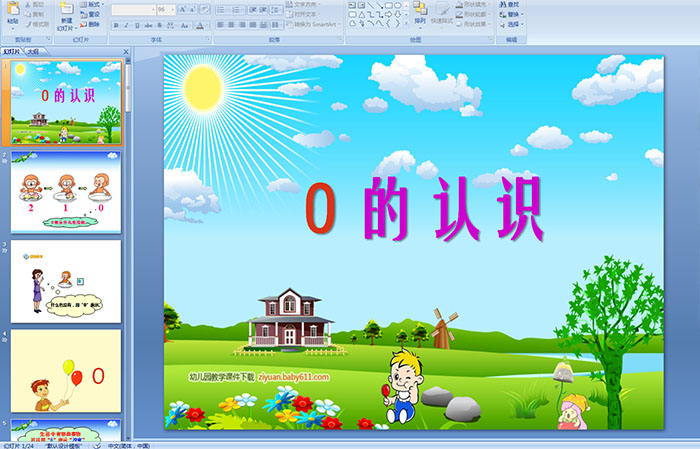
Task: Toggle the text Shadow button
Action: pyautogui.click(x=160, y=25)
